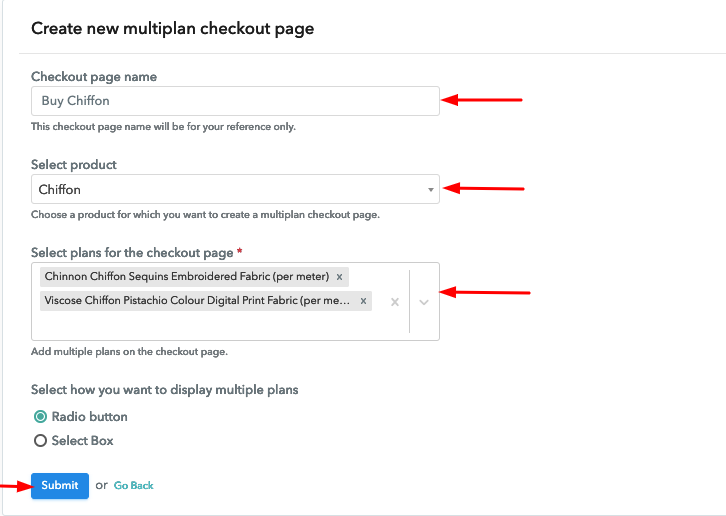Click the 'Select Box' option label
This screenshot has width=726, height=516.
tap(82, 440)
